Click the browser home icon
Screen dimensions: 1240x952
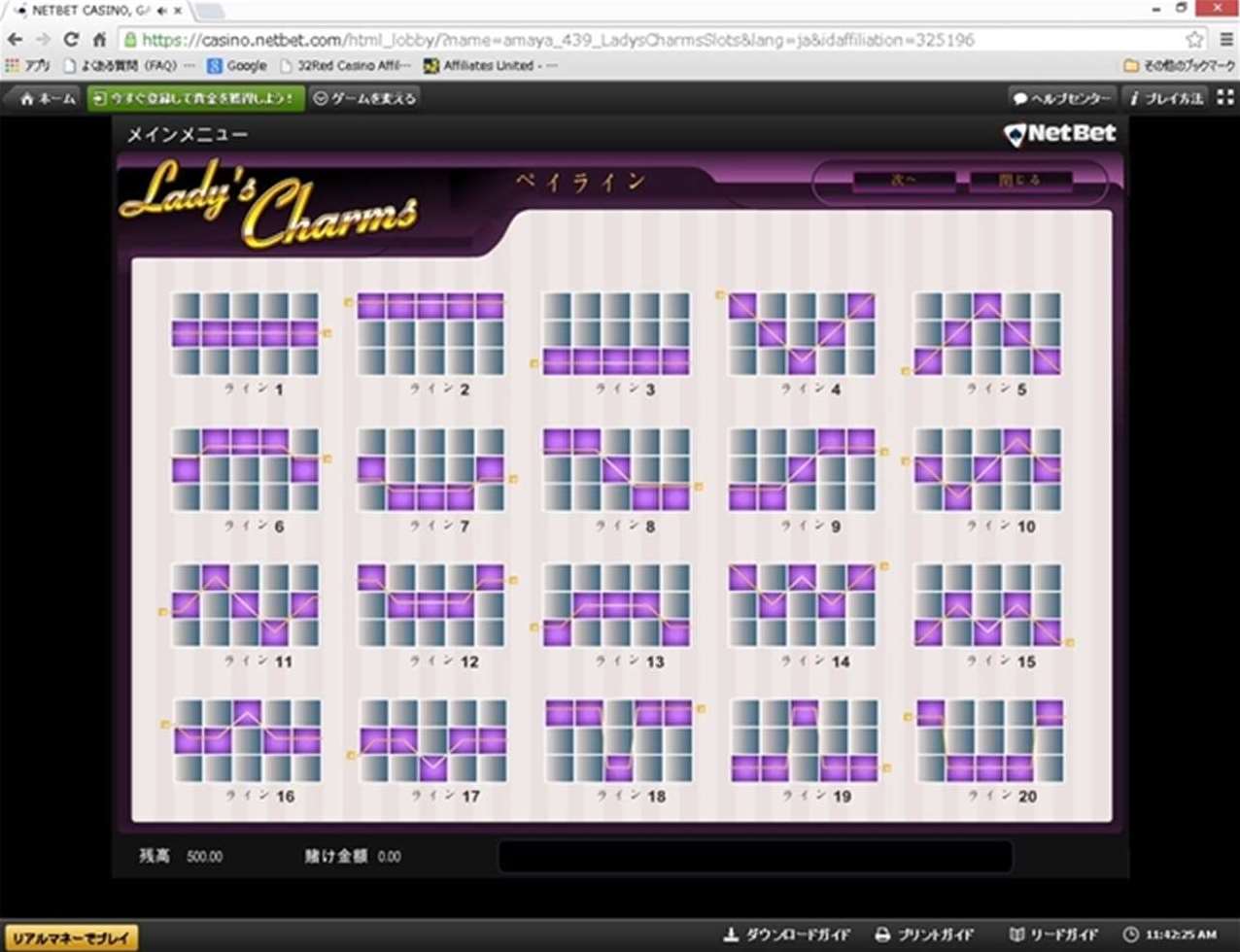99,40
